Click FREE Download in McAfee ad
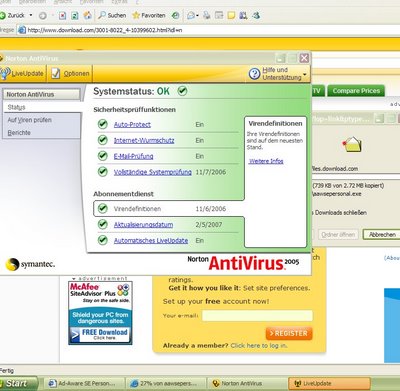 (x=100, y=334)
